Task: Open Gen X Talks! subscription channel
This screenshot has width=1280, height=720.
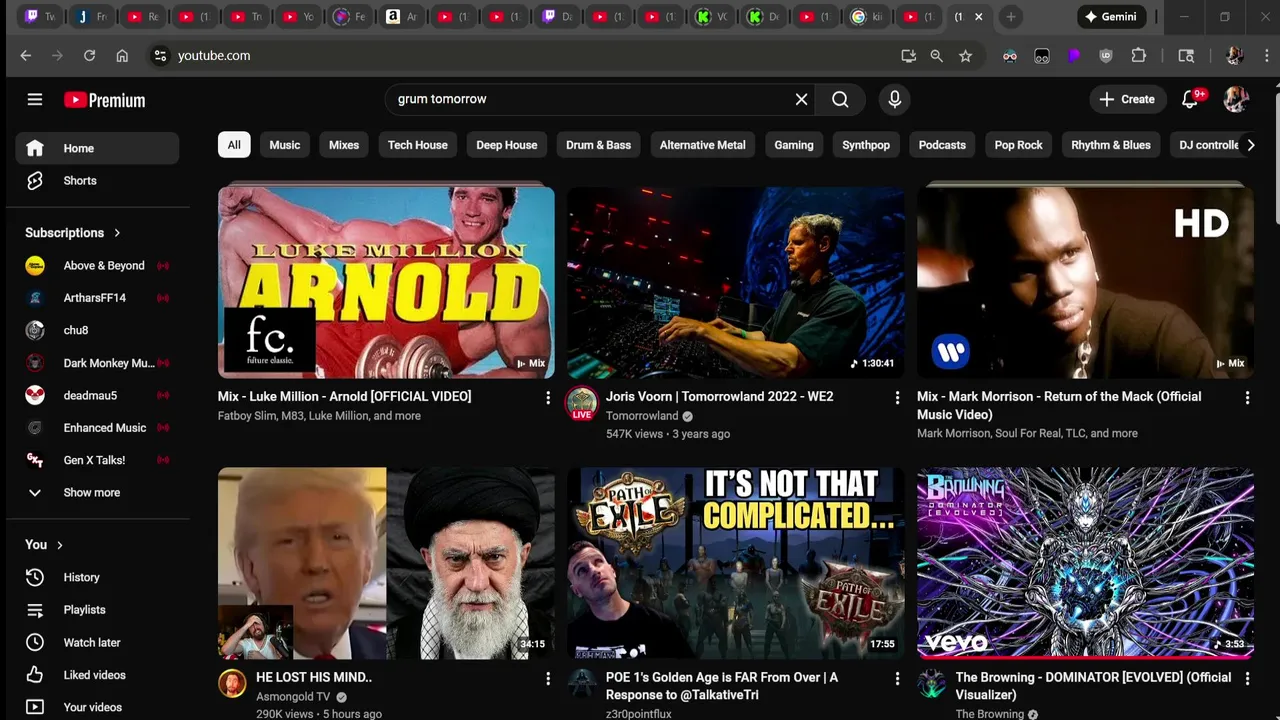Action: 97,460
